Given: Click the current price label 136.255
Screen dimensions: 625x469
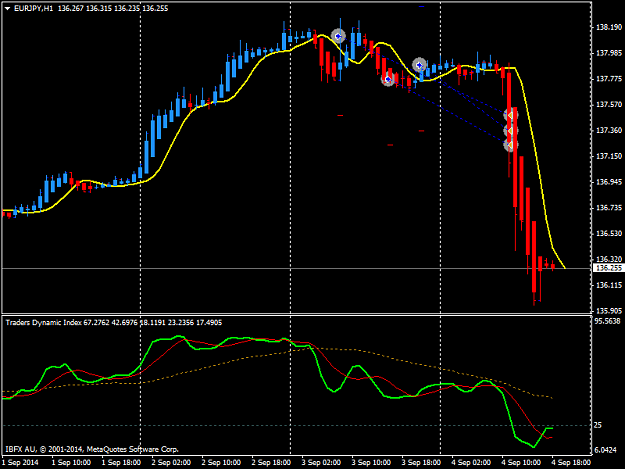Looking at the screenshot, I should [608, 268].
